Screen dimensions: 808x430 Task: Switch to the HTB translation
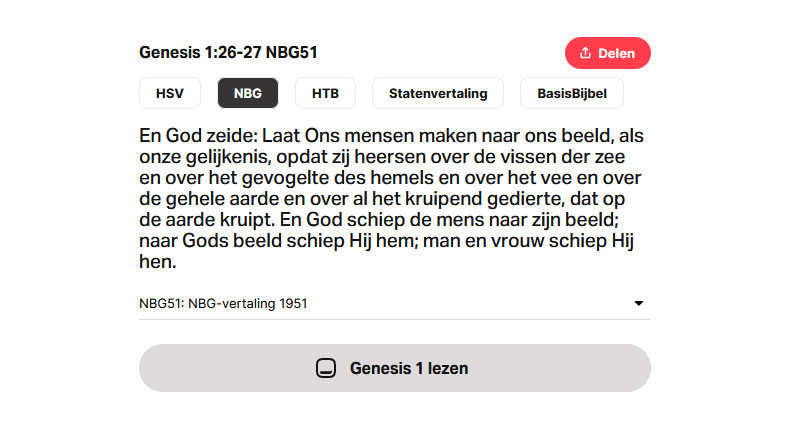tap(325, 93)
